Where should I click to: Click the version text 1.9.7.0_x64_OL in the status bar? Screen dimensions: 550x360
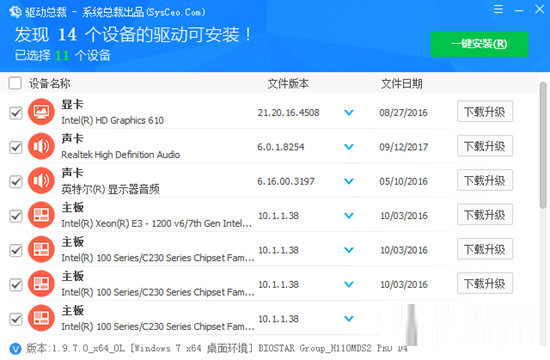[88, 348]
